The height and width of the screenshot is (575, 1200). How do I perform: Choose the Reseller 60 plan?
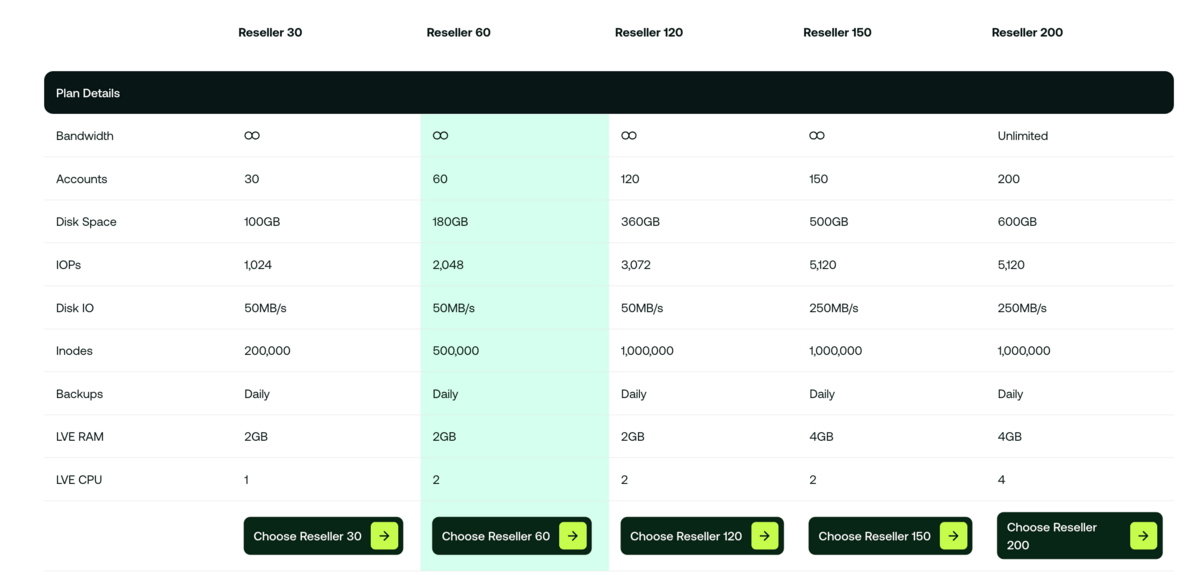tap(512, 536)
